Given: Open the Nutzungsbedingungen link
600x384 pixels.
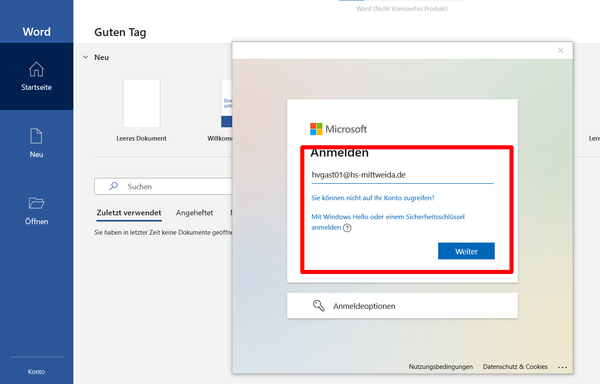Looking at the screenshot, I should (441, 366).
